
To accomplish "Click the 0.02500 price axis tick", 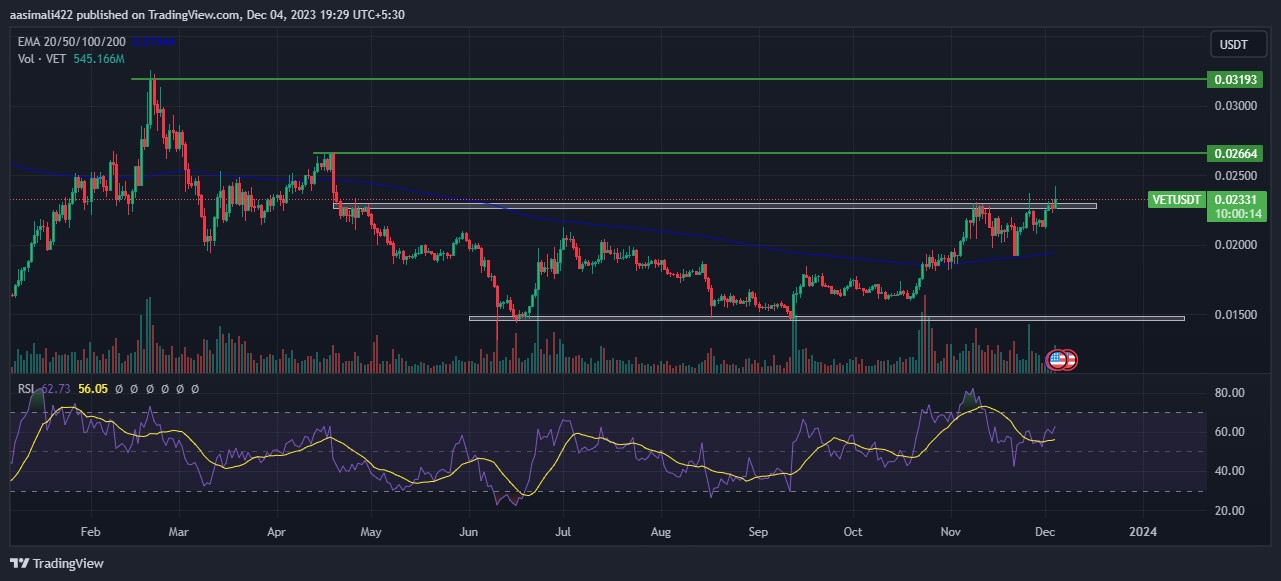I will click(x=1236, y=175).
